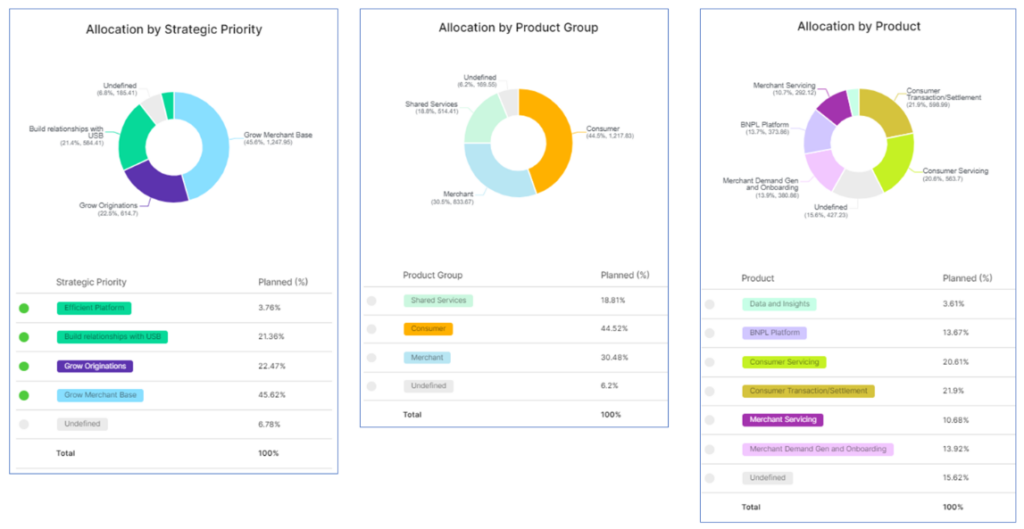Click the Grow Merchant Base tag in table

tap(100, 395)
